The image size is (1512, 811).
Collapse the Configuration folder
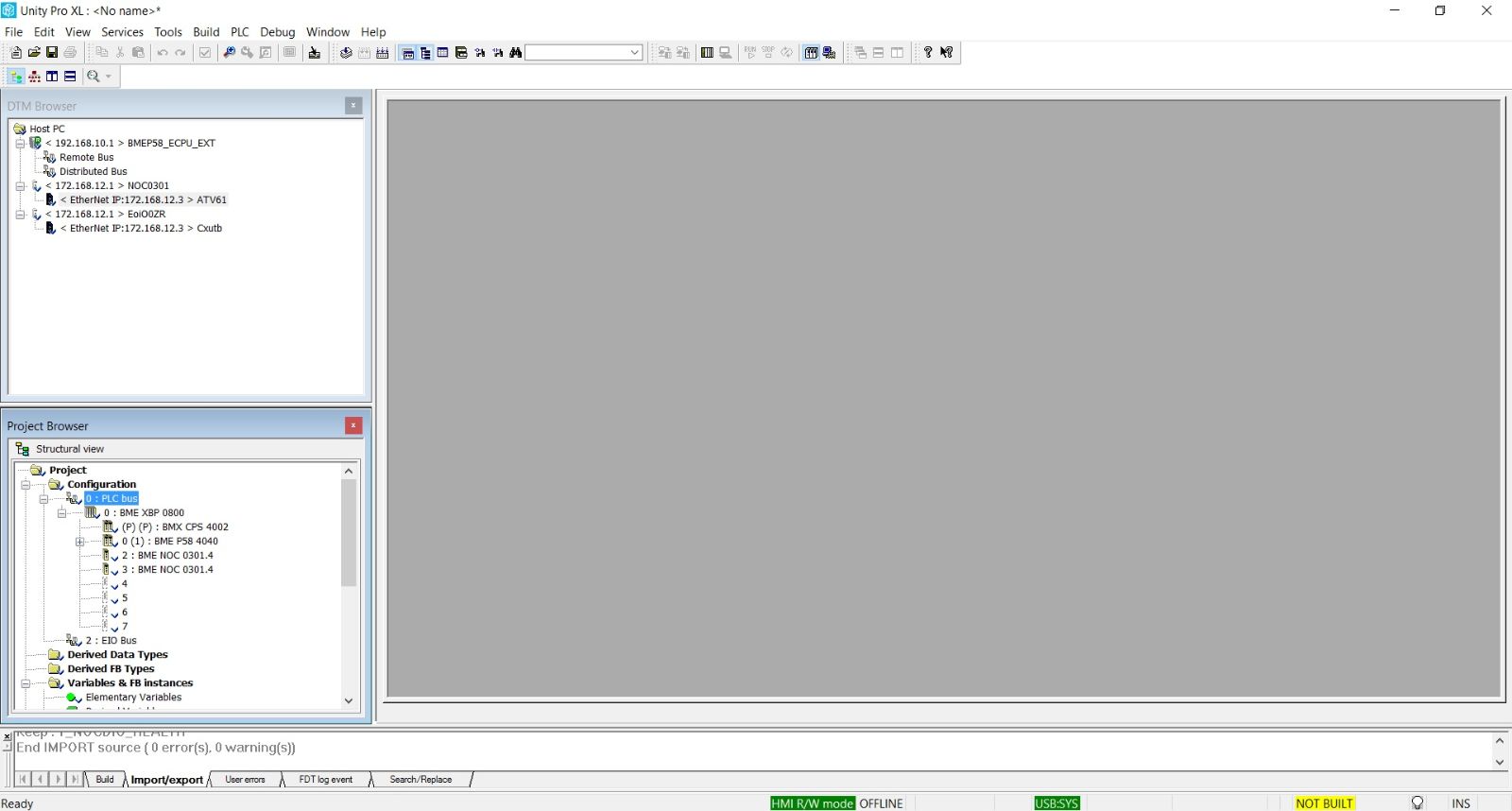[x=26, y=485]
